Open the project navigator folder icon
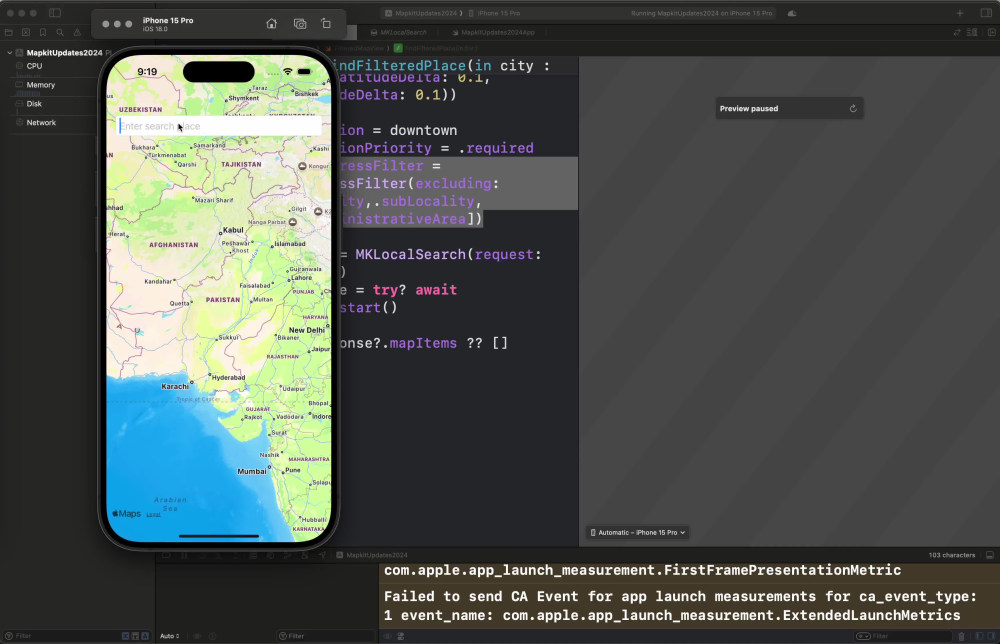The image size is (1000, 644). (x=9, y=32)
